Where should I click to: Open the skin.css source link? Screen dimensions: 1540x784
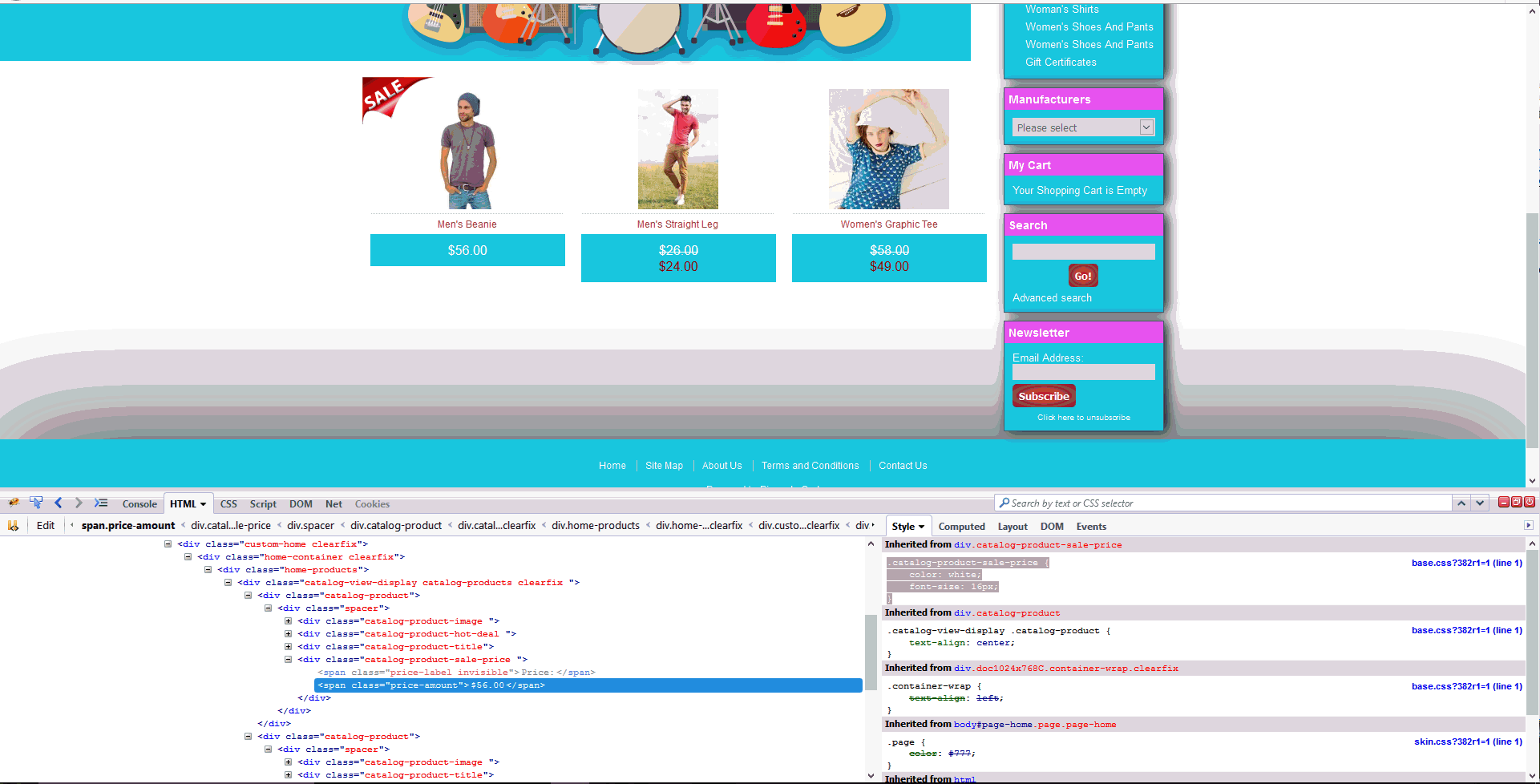pos(1468,742)
